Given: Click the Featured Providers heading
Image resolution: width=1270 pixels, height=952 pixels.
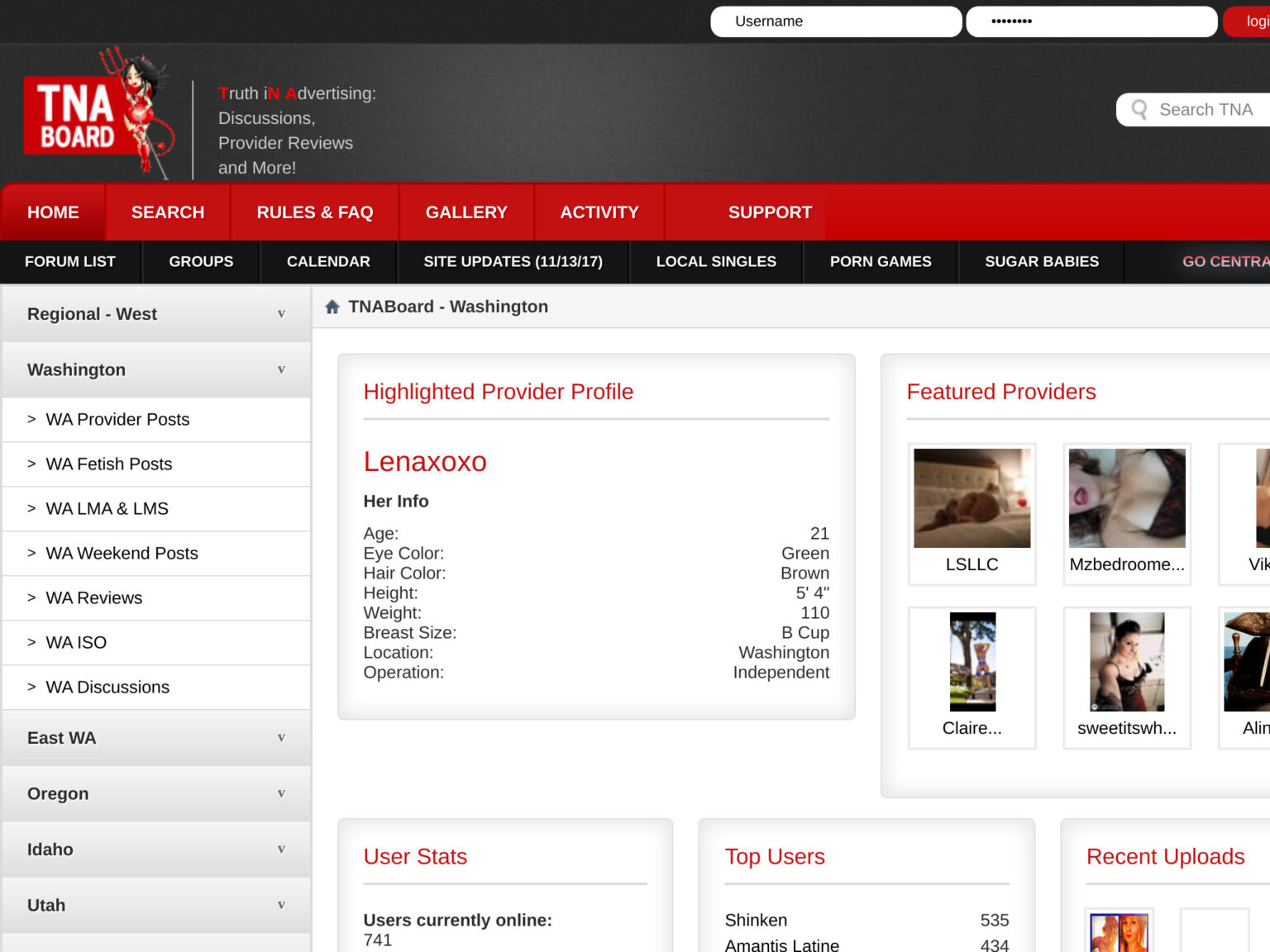Looking at the screenshot, I should pyautogui.click(x=1001, y=392).
